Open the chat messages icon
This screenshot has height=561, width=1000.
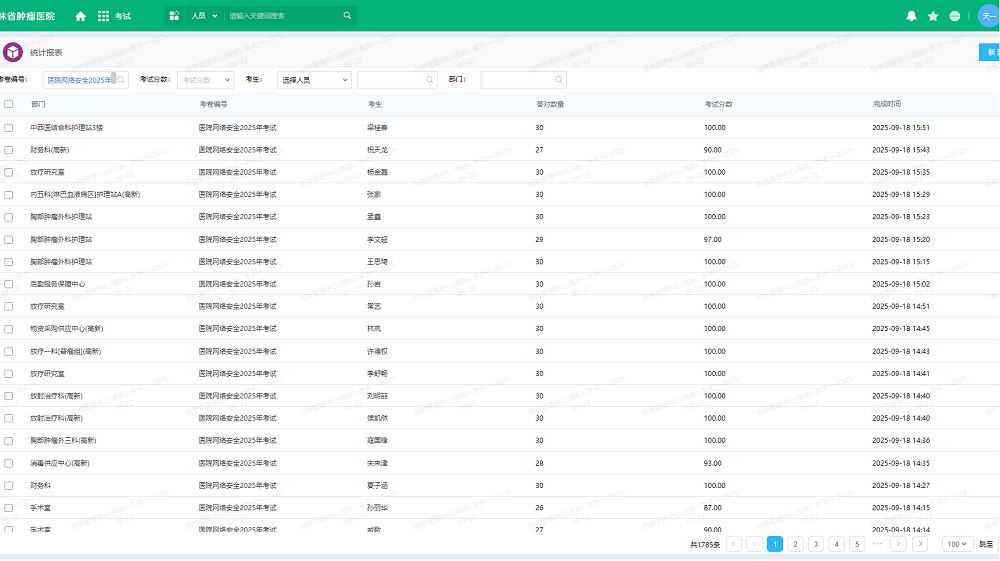point(955,16)
